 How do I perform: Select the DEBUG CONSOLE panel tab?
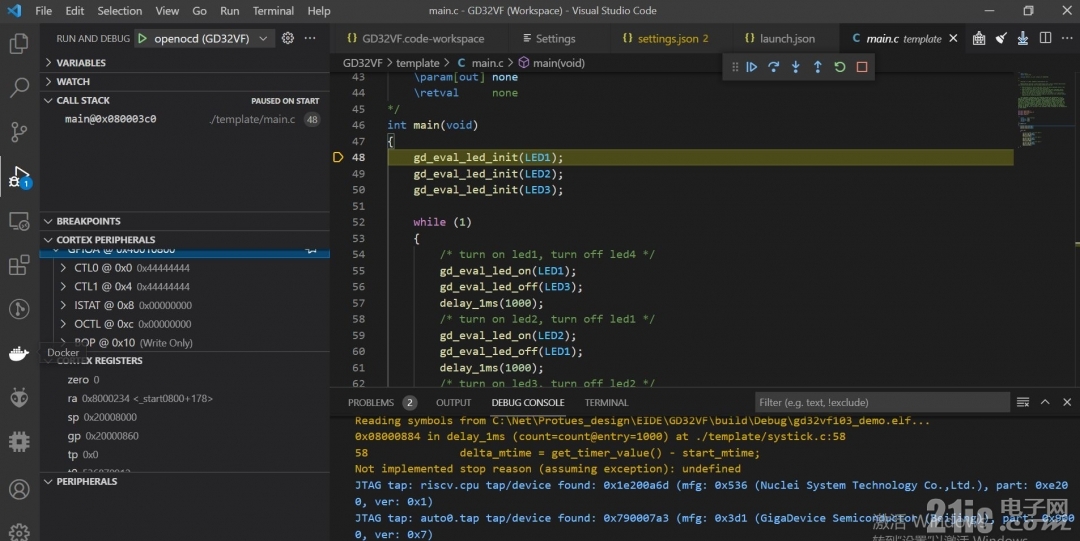click(528, 402)
